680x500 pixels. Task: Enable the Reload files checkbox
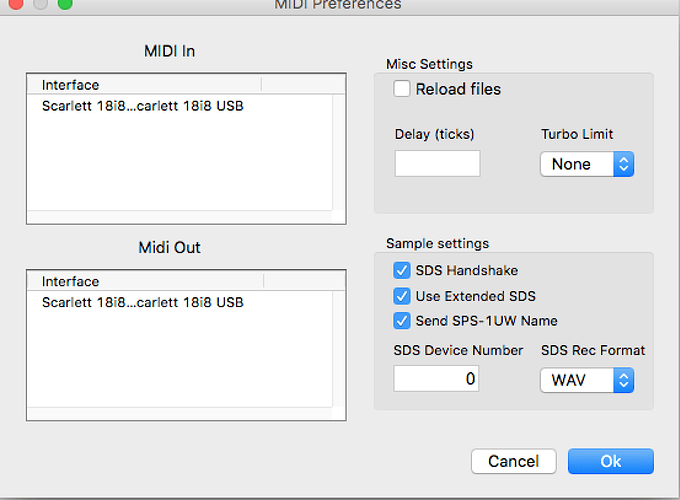402,89
